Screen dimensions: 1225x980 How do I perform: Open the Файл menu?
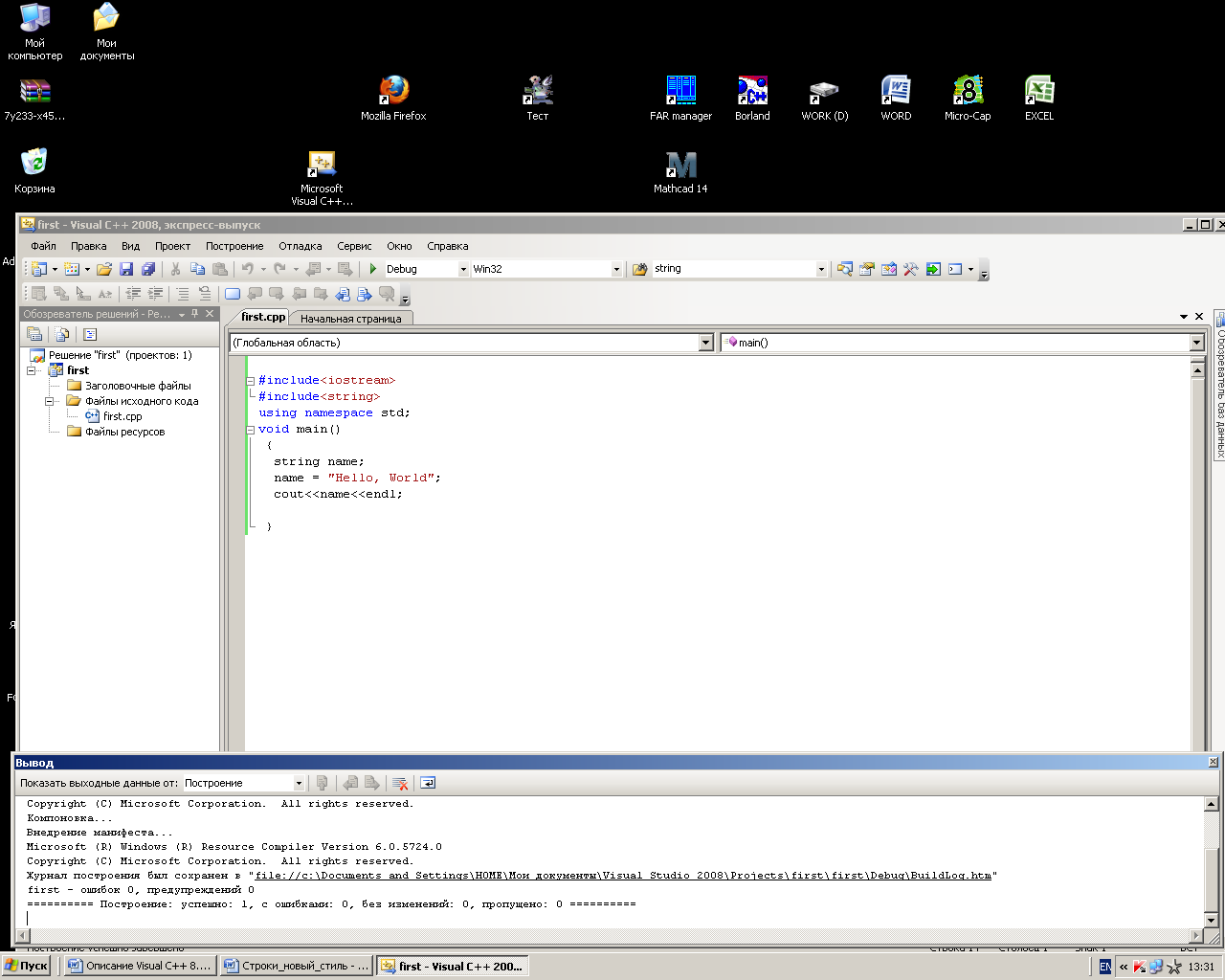click(x=43, y=246)
